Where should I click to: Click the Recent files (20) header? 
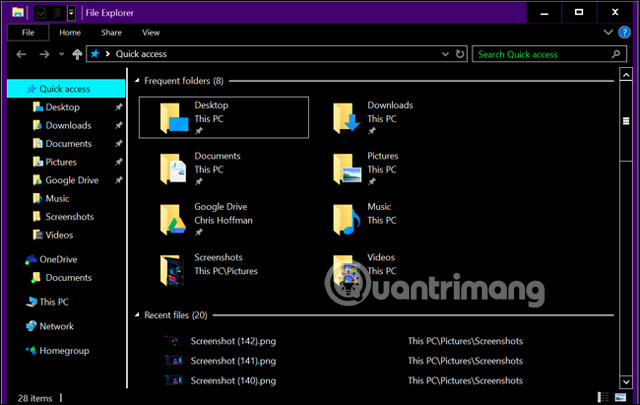tap(176, 315)
